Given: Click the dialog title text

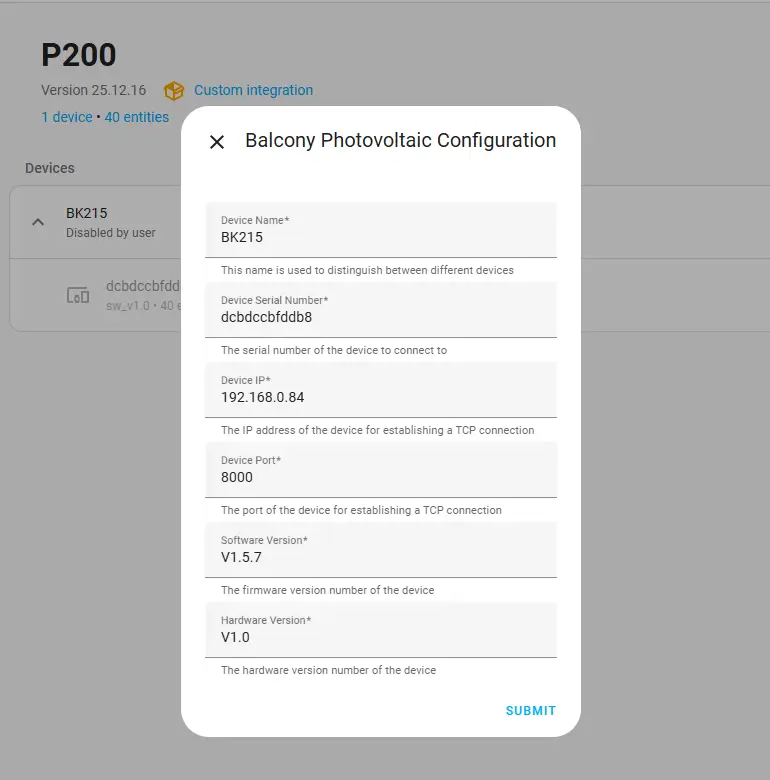Looking at the screenshot, I should point(400,141).
